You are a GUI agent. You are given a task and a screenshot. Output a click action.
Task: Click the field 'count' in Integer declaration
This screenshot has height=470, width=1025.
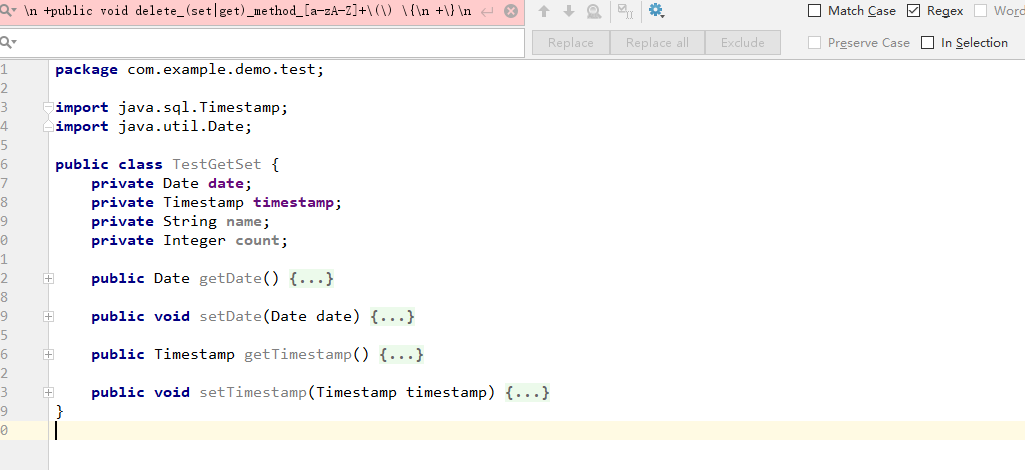258,240
